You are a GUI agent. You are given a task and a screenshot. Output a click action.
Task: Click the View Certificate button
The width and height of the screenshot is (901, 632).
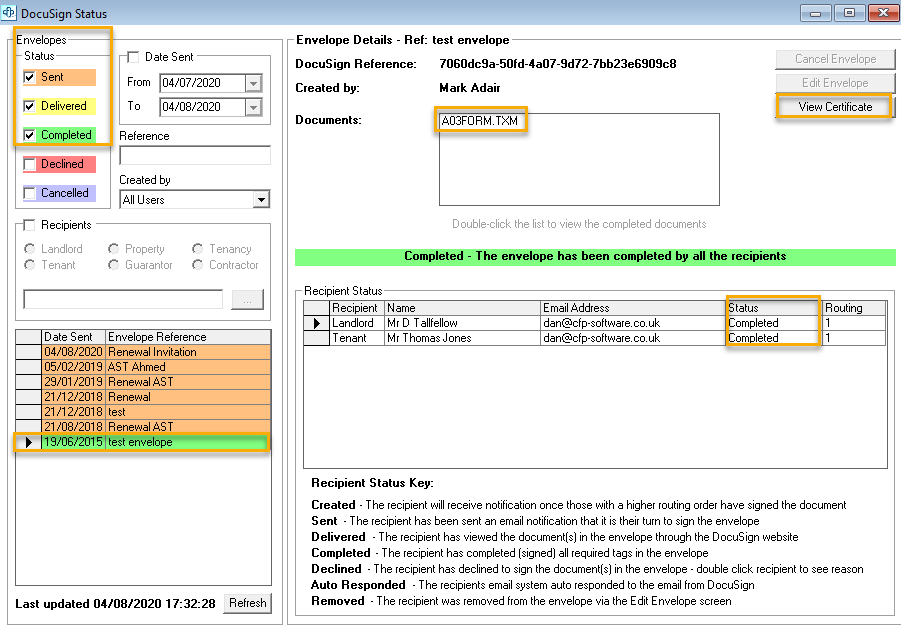[835, 107]
